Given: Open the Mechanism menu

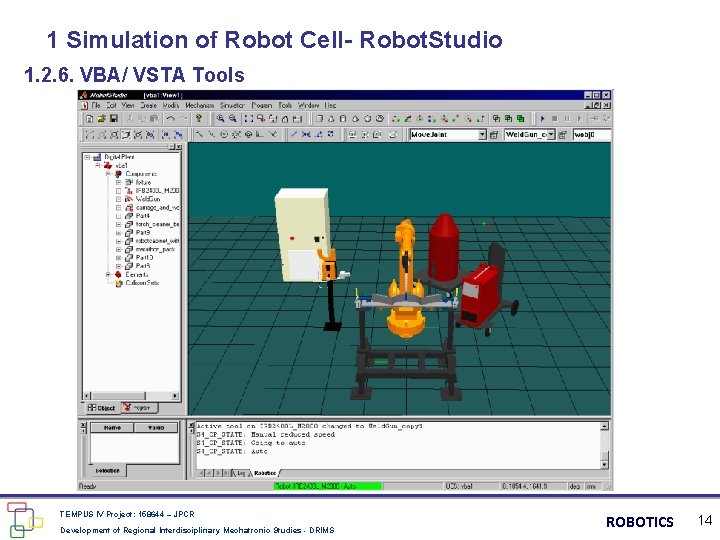Looking at the screenshot, I should point(199,105).
